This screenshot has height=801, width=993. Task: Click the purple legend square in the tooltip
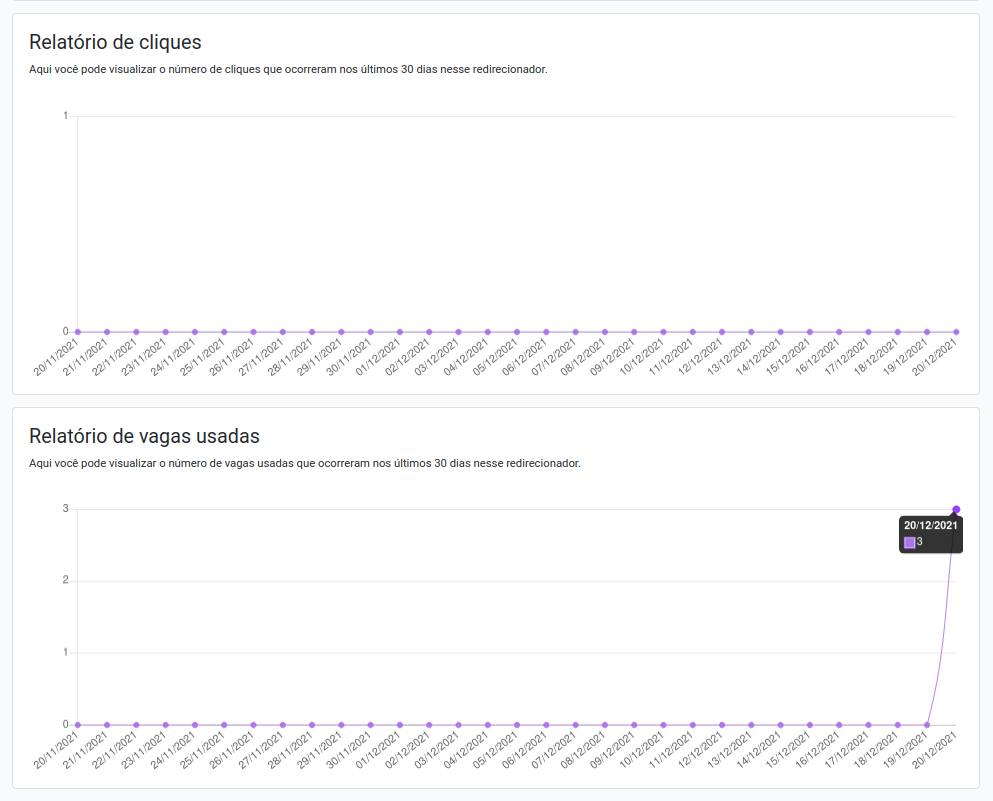point(910,542)
